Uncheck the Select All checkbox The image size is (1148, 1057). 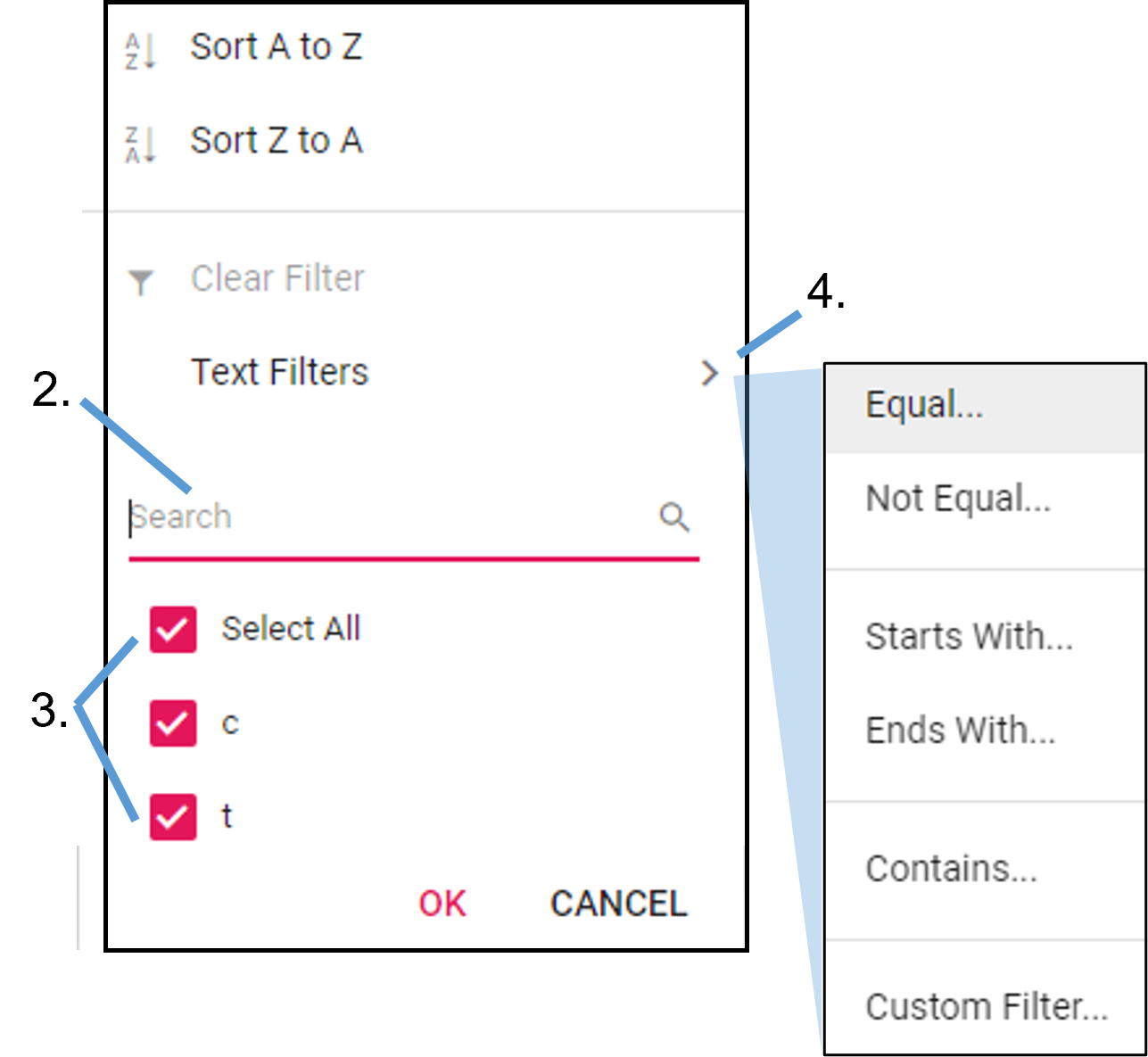pyautogui.click(x=171, y=629)
